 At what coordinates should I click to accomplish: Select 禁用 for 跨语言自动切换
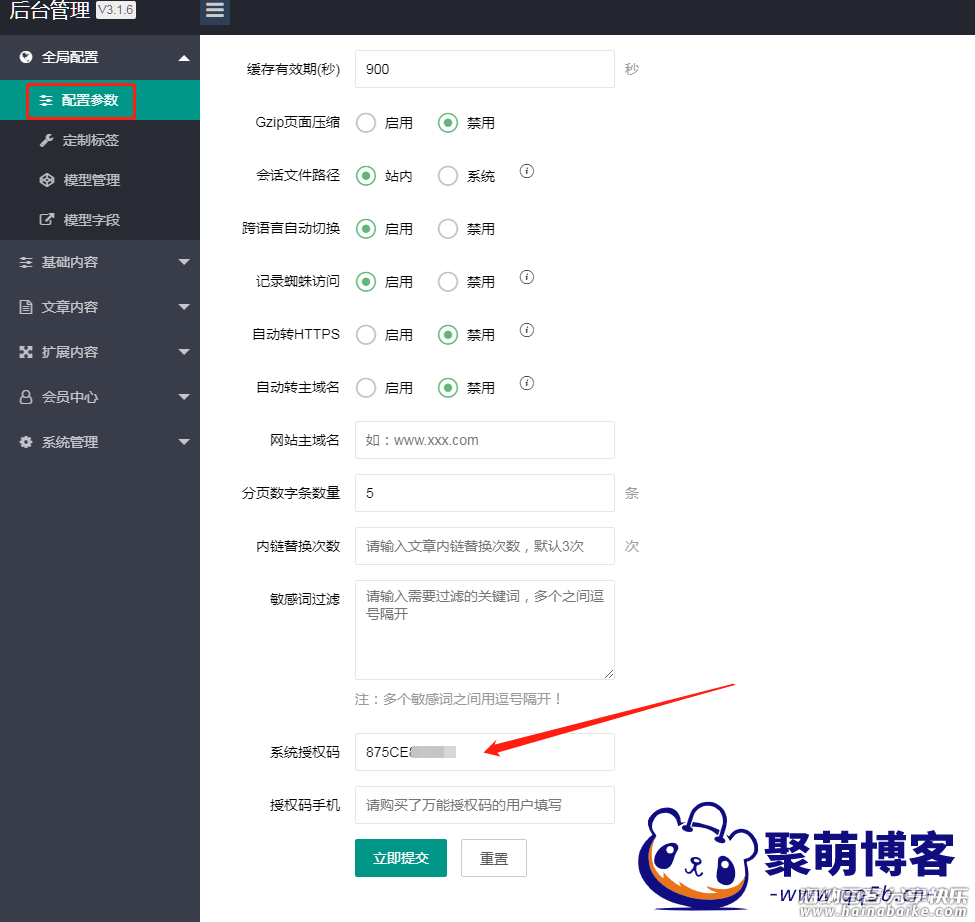pos(448,229)
